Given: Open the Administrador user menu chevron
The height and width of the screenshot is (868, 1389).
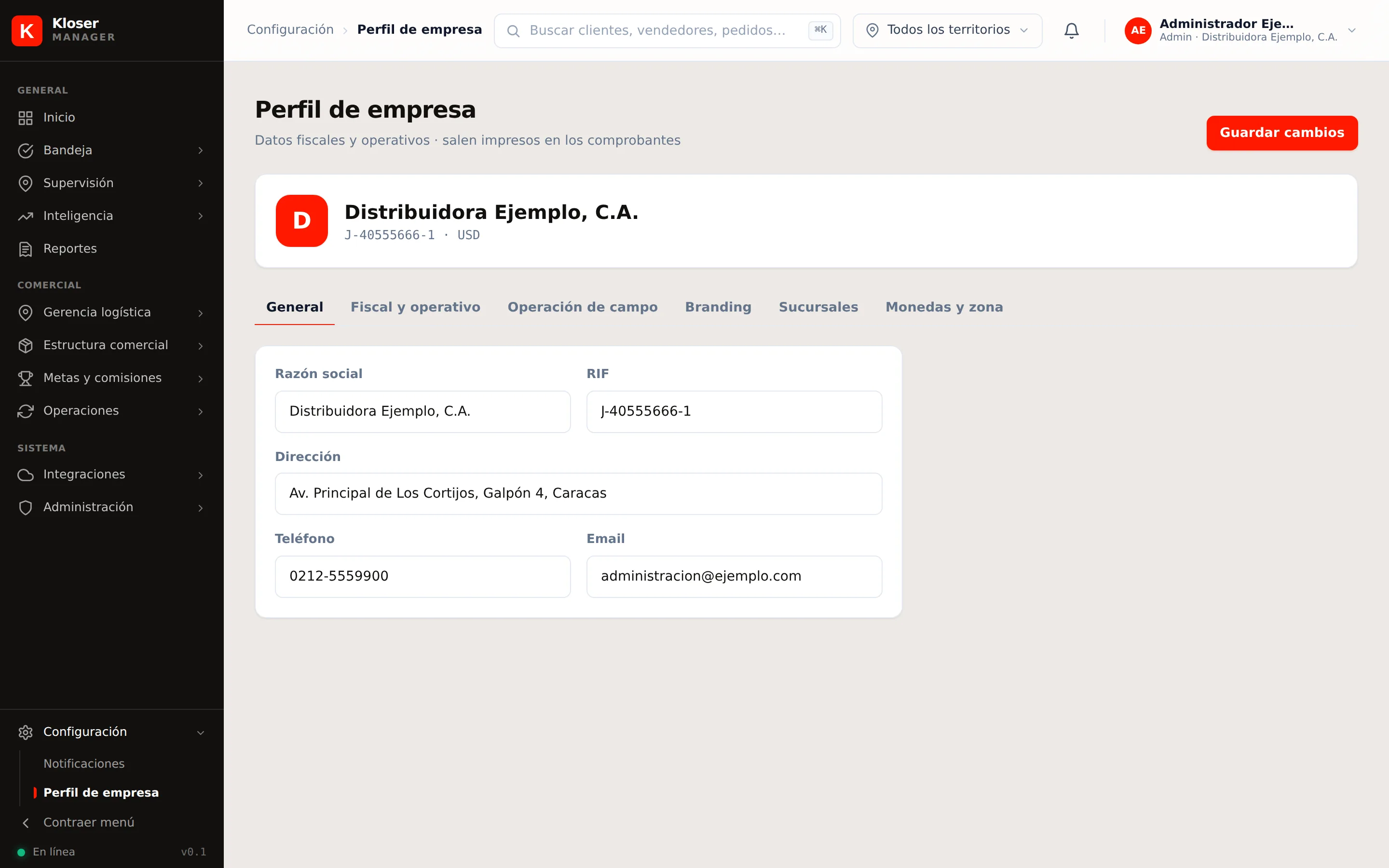Looking at the screenshot, I should 1352,30.
